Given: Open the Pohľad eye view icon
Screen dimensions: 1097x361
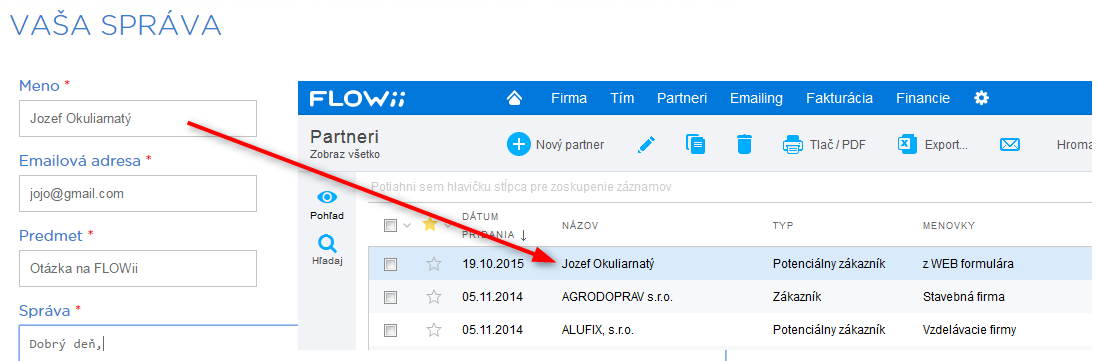Looking at the screenshot, I should tap(327, 197).
